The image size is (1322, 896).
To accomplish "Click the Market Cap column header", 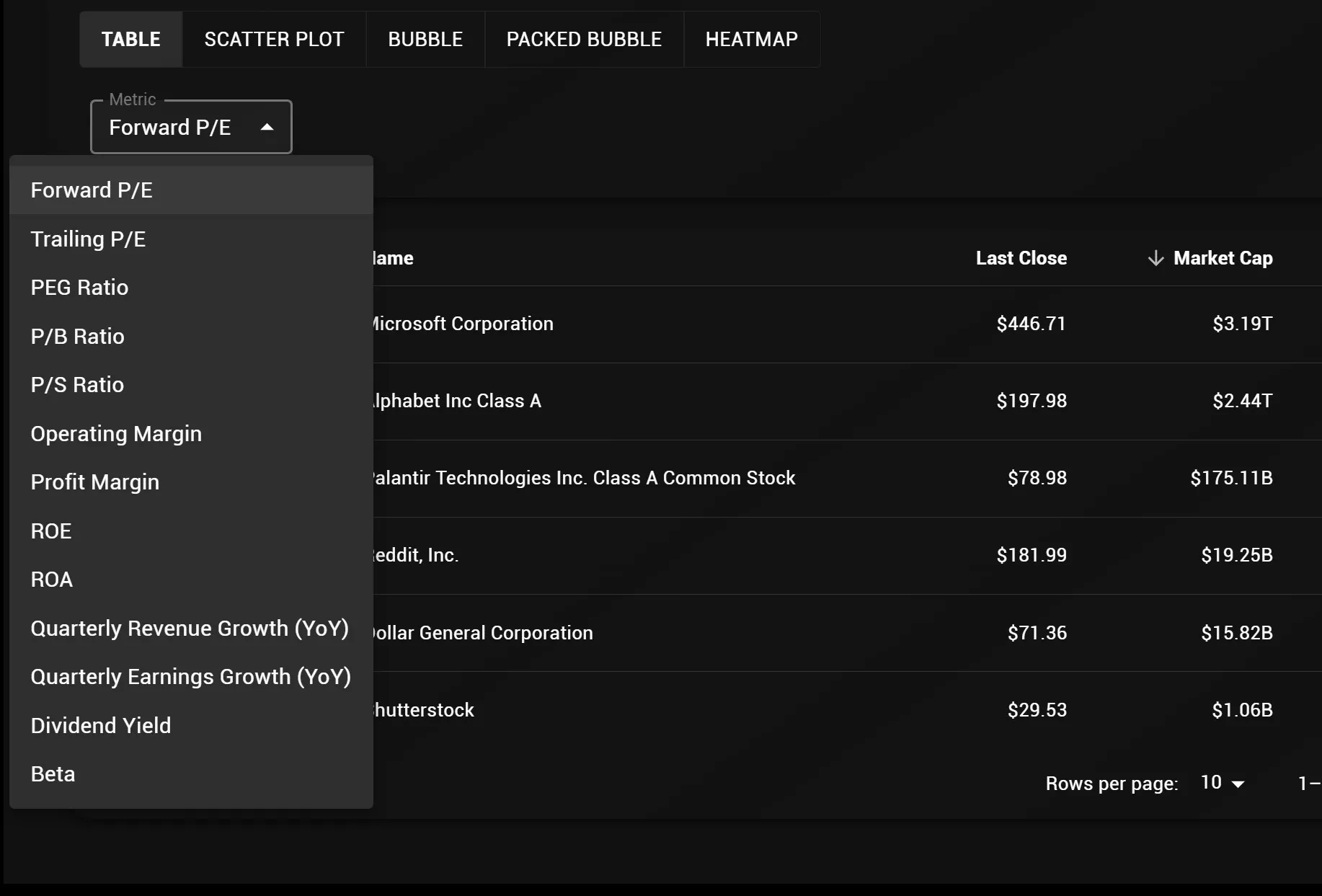I will [1223, 258].
